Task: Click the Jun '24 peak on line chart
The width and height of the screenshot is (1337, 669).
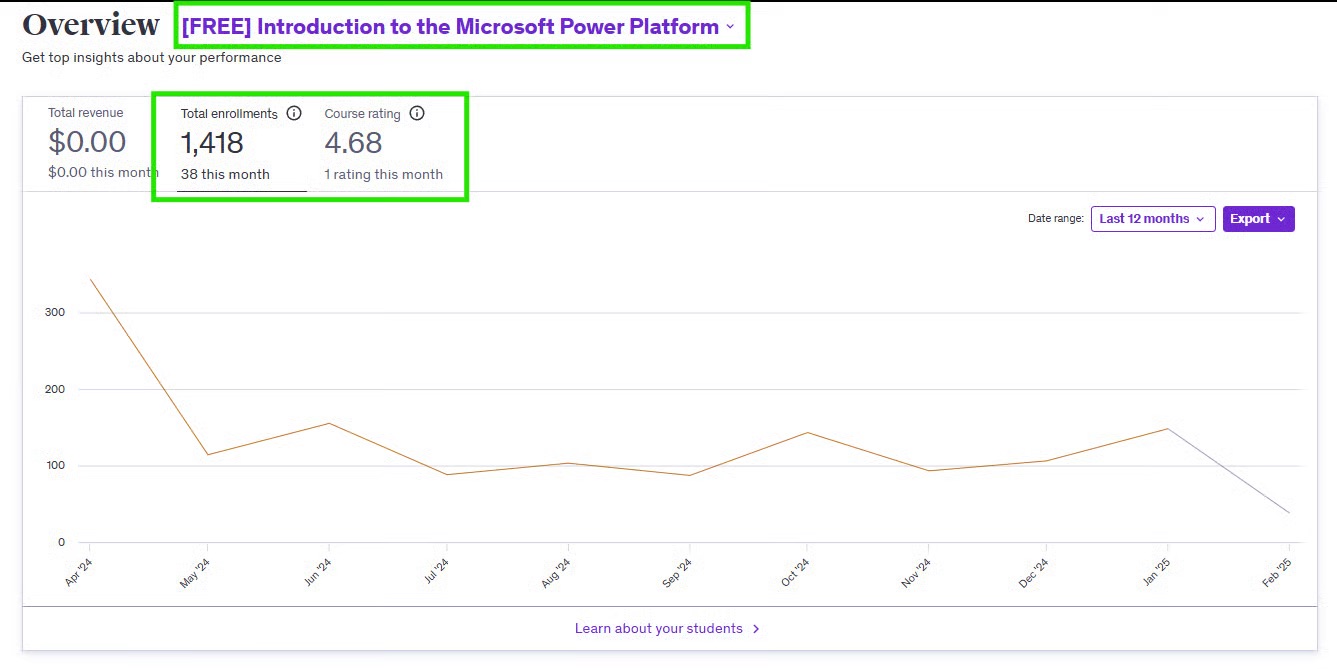Action: [329, 423]
